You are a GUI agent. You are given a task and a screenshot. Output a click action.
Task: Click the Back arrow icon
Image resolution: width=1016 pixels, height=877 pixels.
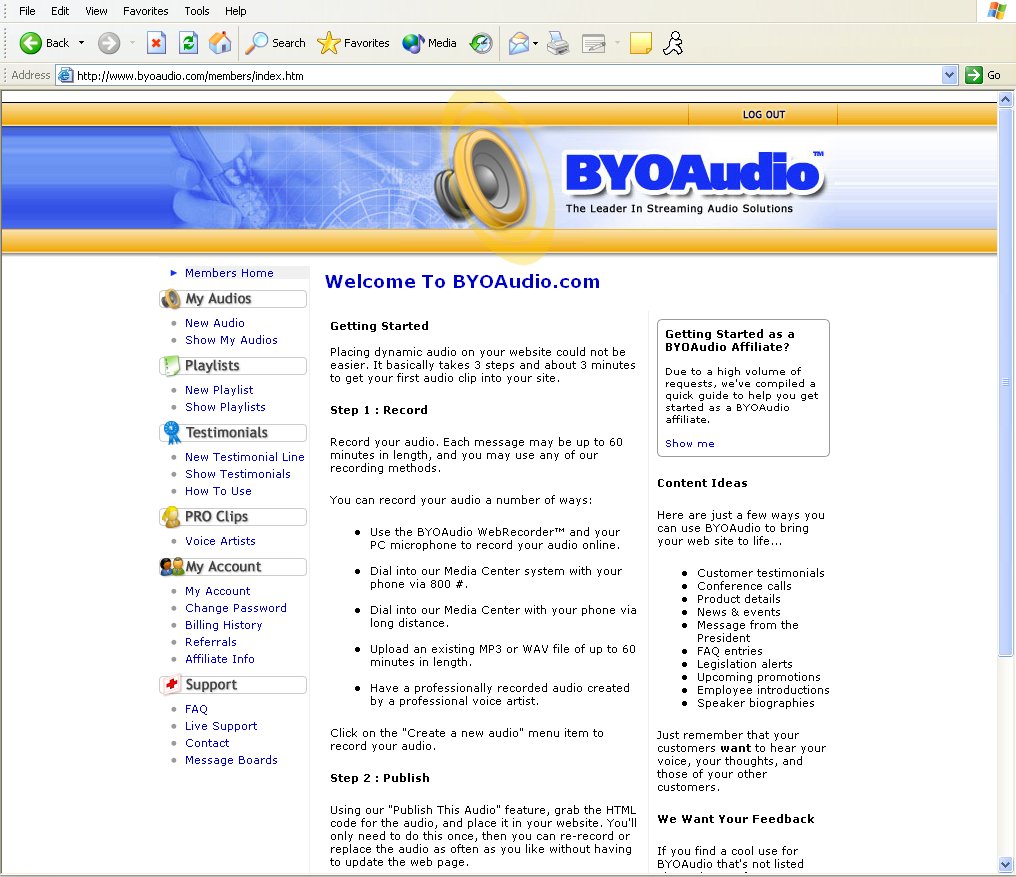(x=30, y=43)
